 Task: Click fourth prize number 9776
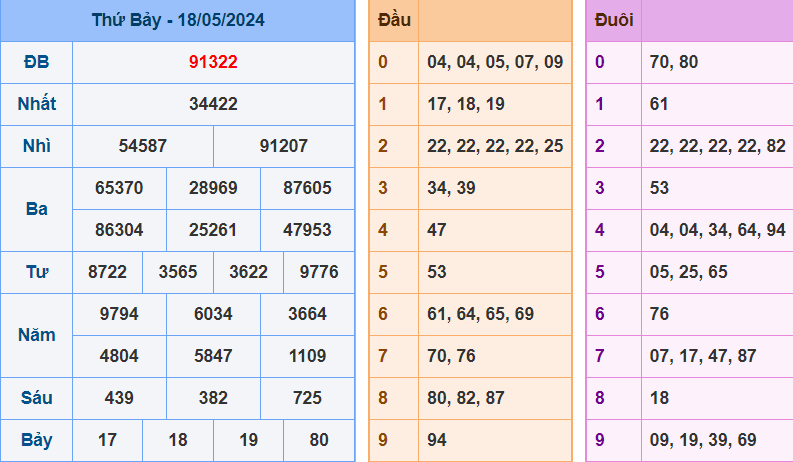click(319, 272)
